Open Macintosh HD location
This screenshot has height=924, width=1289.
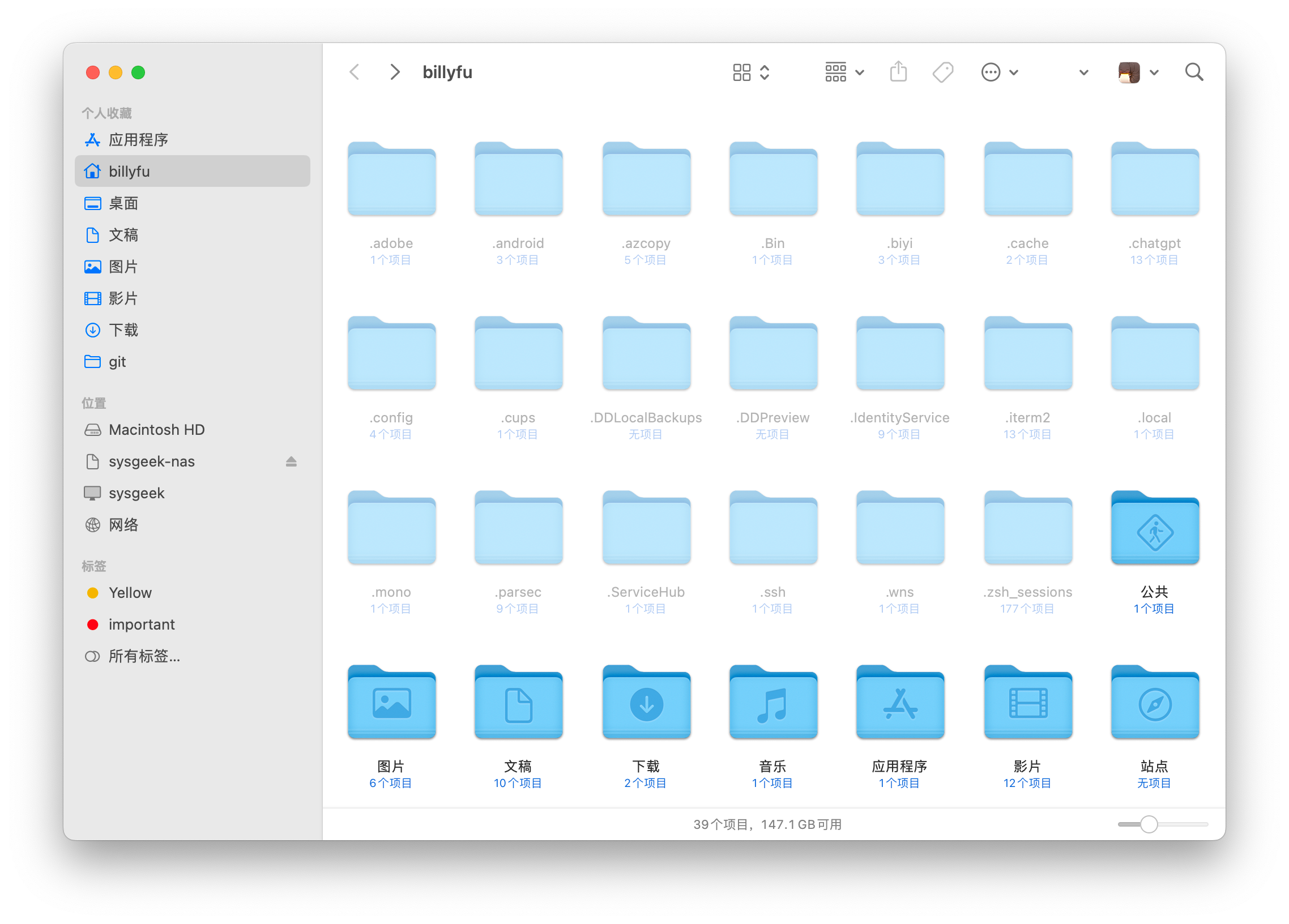pyautogui.click(x=156, y=430)
